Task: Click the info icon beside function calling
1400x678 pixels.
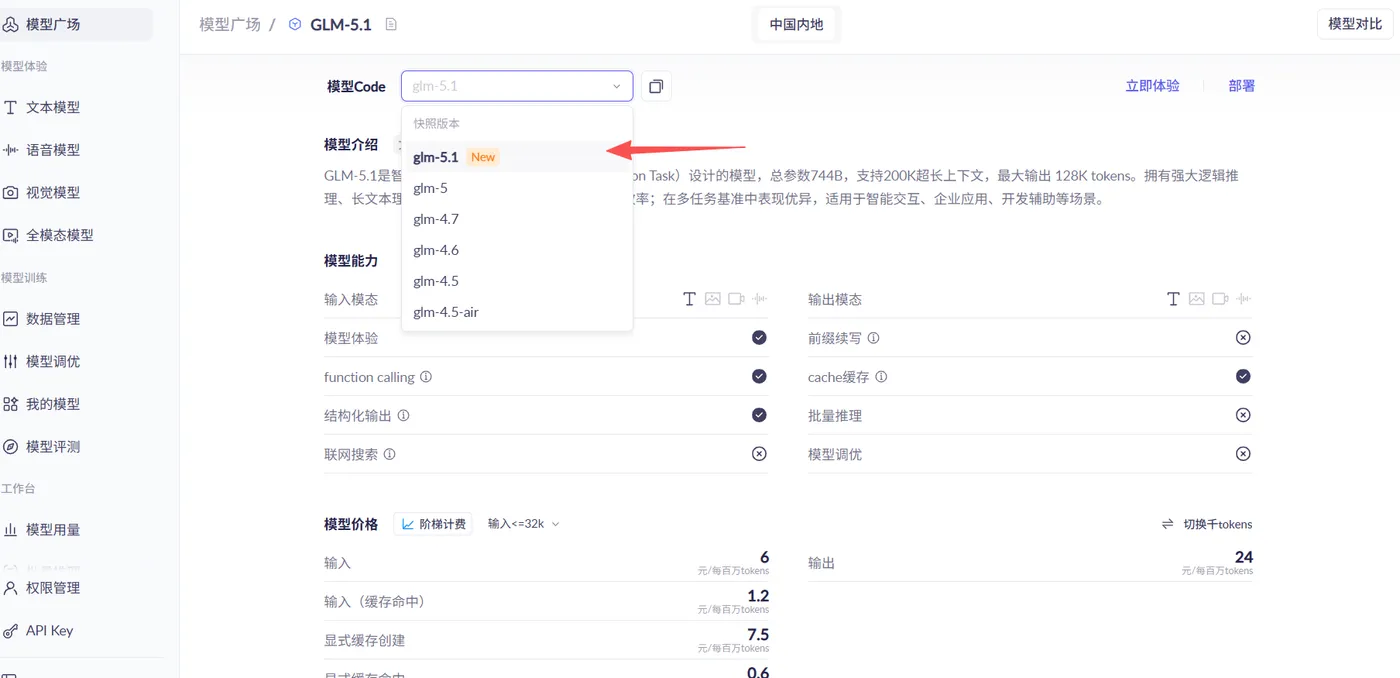Action: (426, 377)
